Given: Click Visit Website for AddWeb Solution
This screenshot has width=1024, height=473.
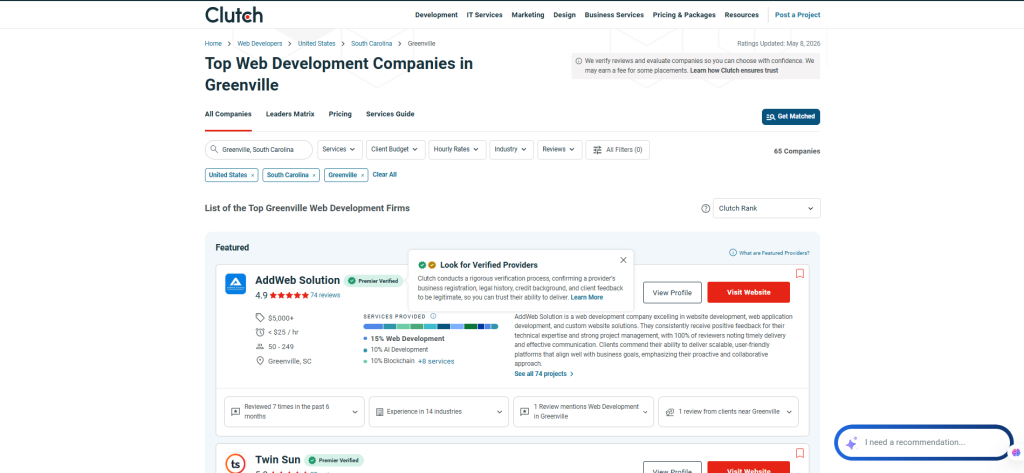Looking at the screenshot, I should click(x=748, y=293).
